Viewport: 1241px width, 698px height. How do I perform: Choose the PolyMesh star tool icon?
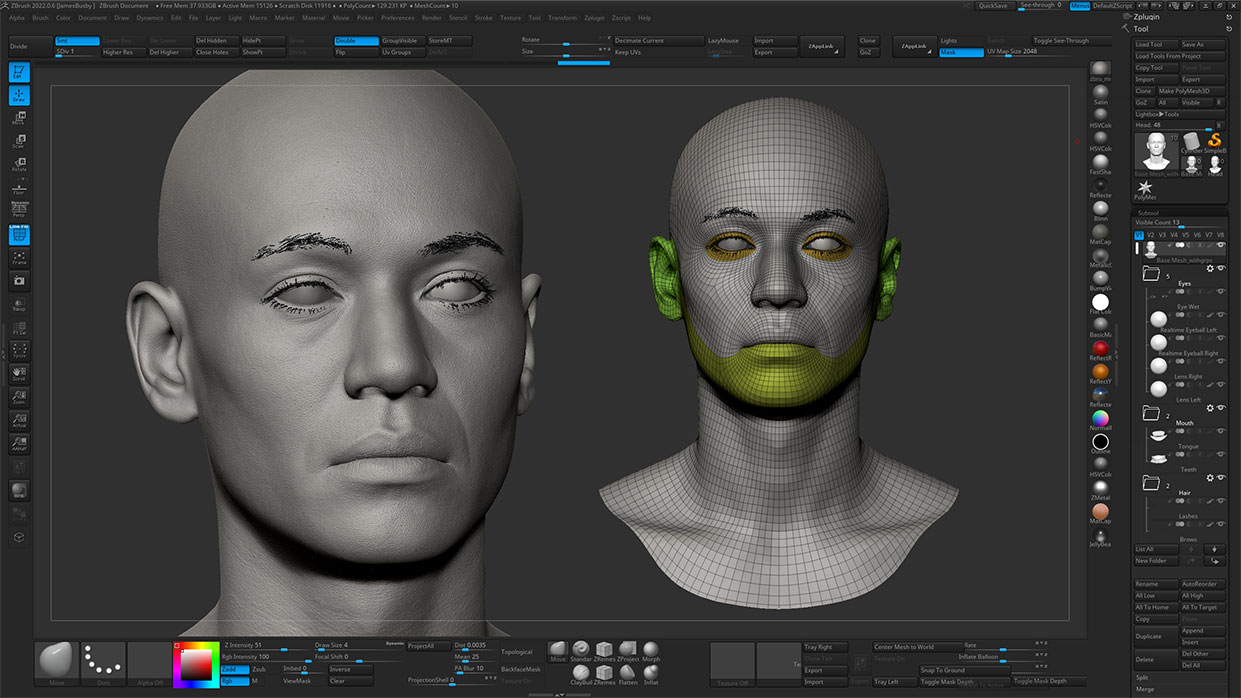point(1145,188)
